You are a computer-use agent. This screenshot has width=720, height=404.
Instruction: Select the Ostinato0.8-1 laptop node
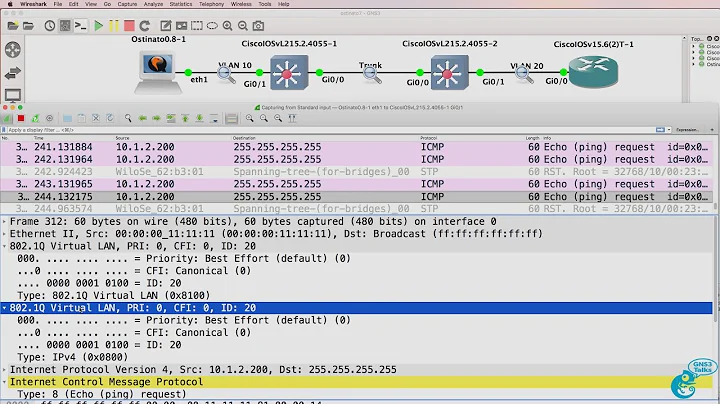tap(158, 71)
